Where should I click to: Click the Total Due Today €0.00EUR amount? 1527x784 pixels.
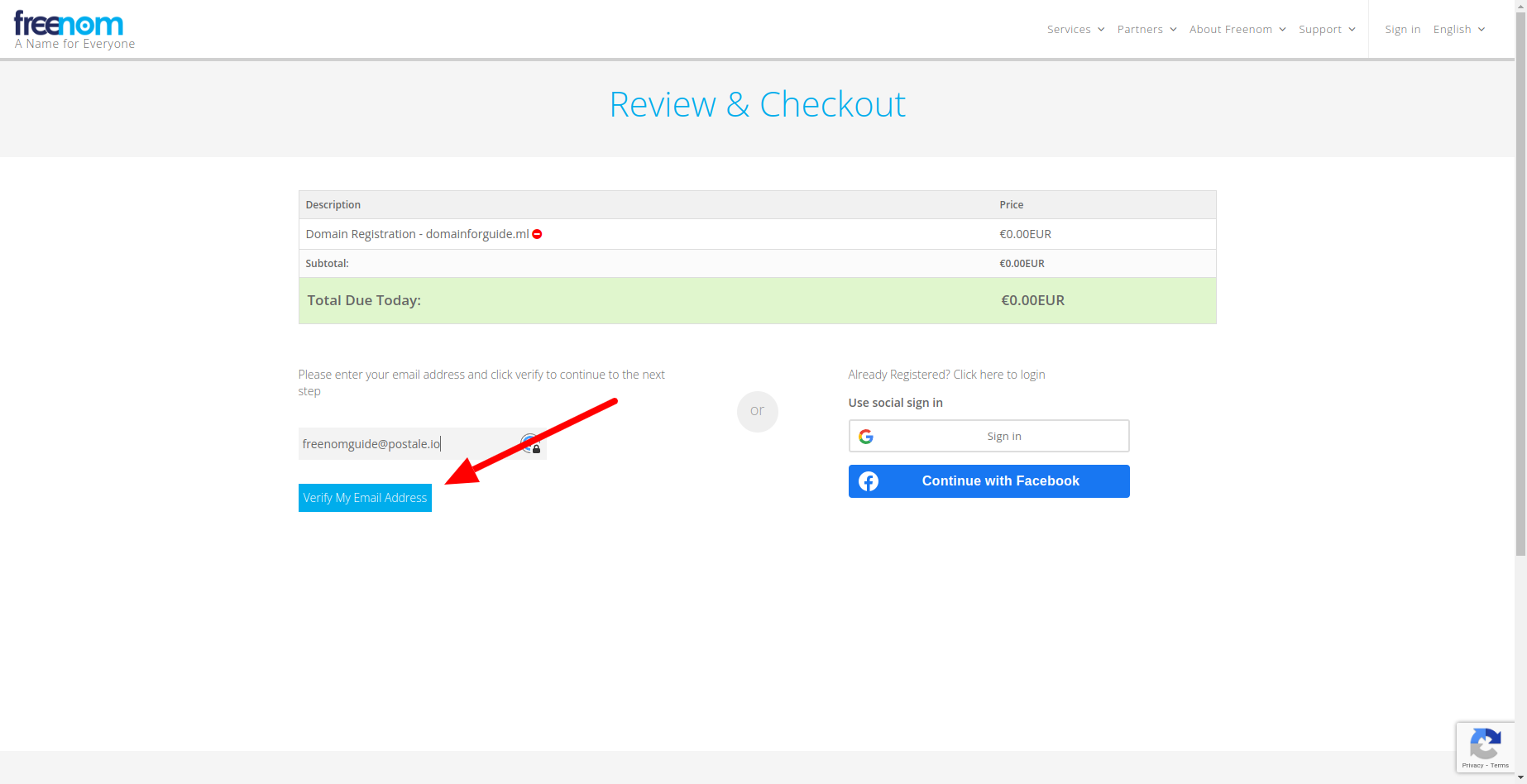(1032, 300)
